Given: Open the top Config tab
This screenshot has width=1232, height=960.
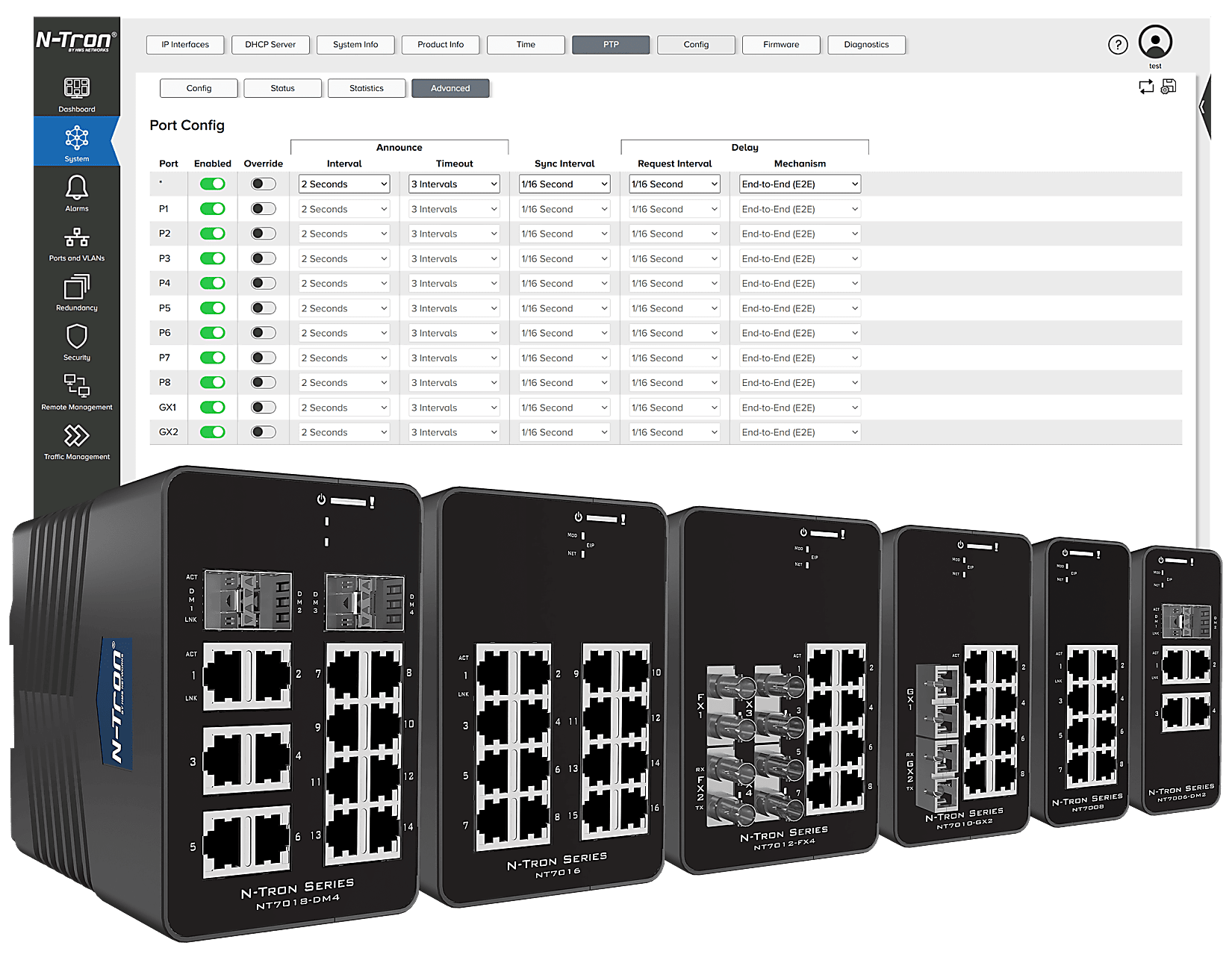Looking at the screenshot, I should point(696,45).
